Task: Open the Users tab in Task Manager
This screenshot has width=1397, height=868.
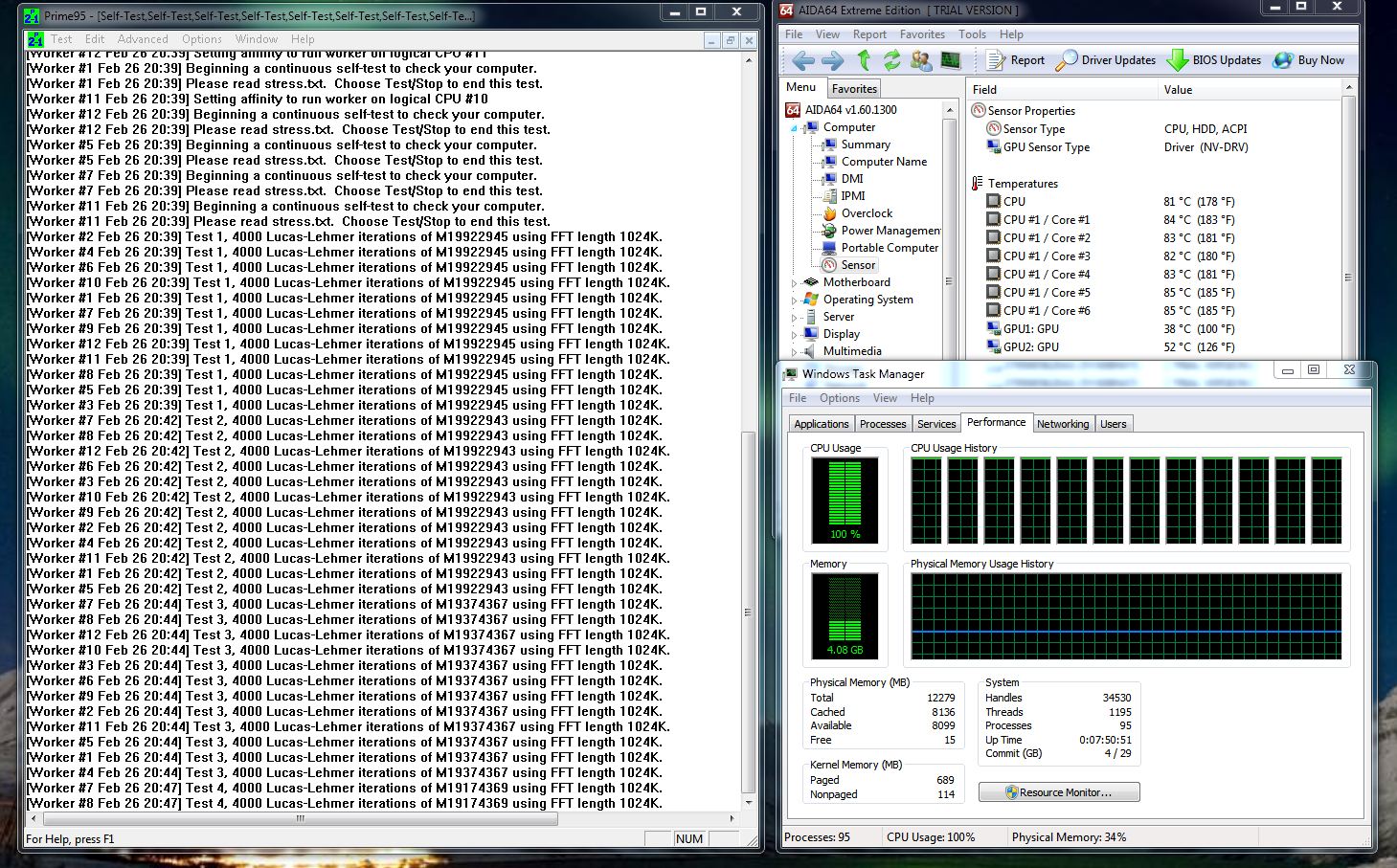Action: point(1114,424)
